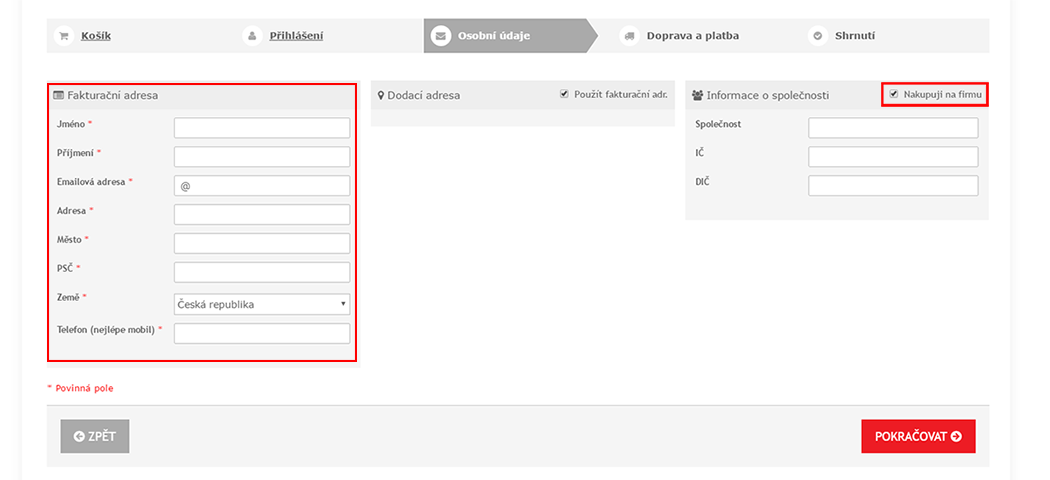This screenshot has height=480, width=1050.
Task: Click the Společnost company name field
Action: point(893,128)
